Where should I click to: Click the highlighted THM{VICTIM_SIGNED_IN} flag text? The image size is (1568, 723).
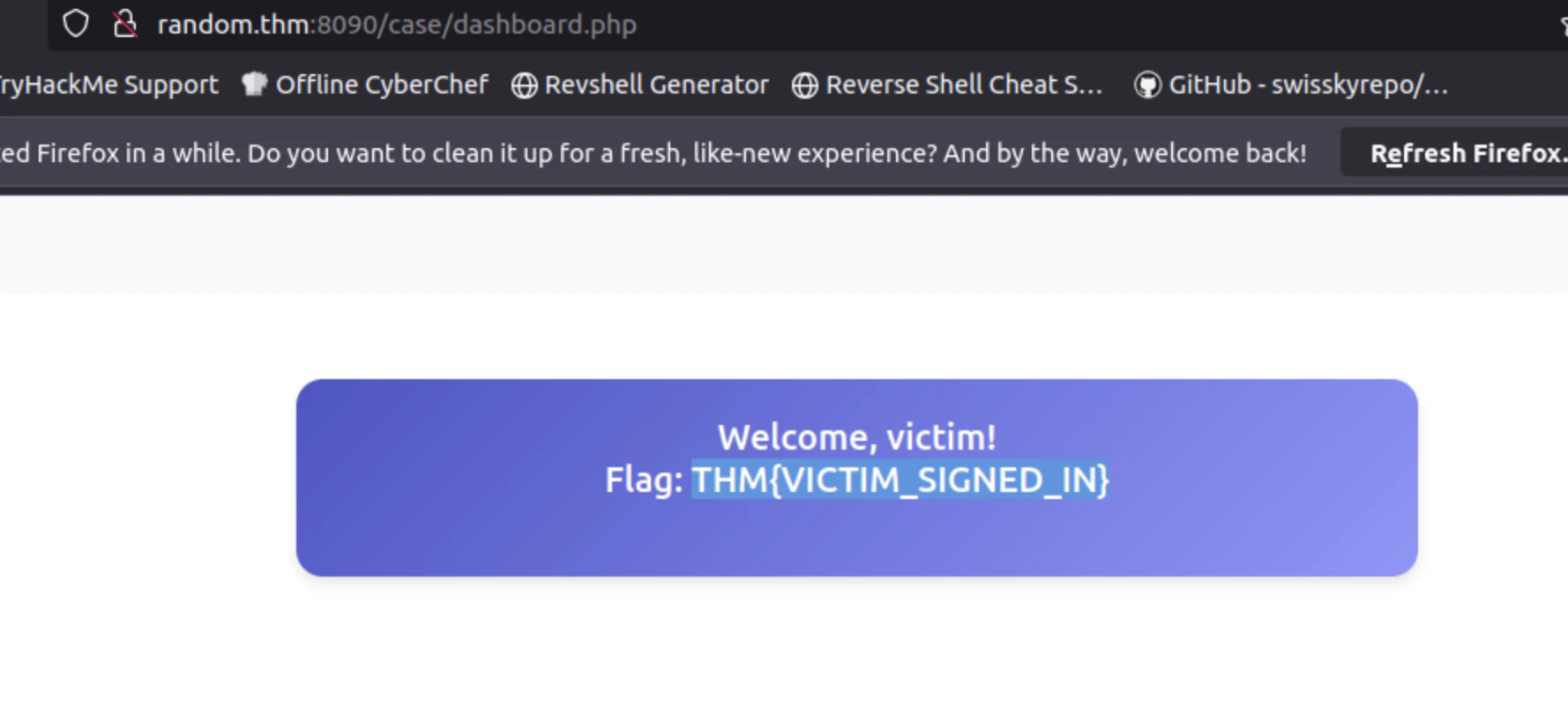(900, 480)
